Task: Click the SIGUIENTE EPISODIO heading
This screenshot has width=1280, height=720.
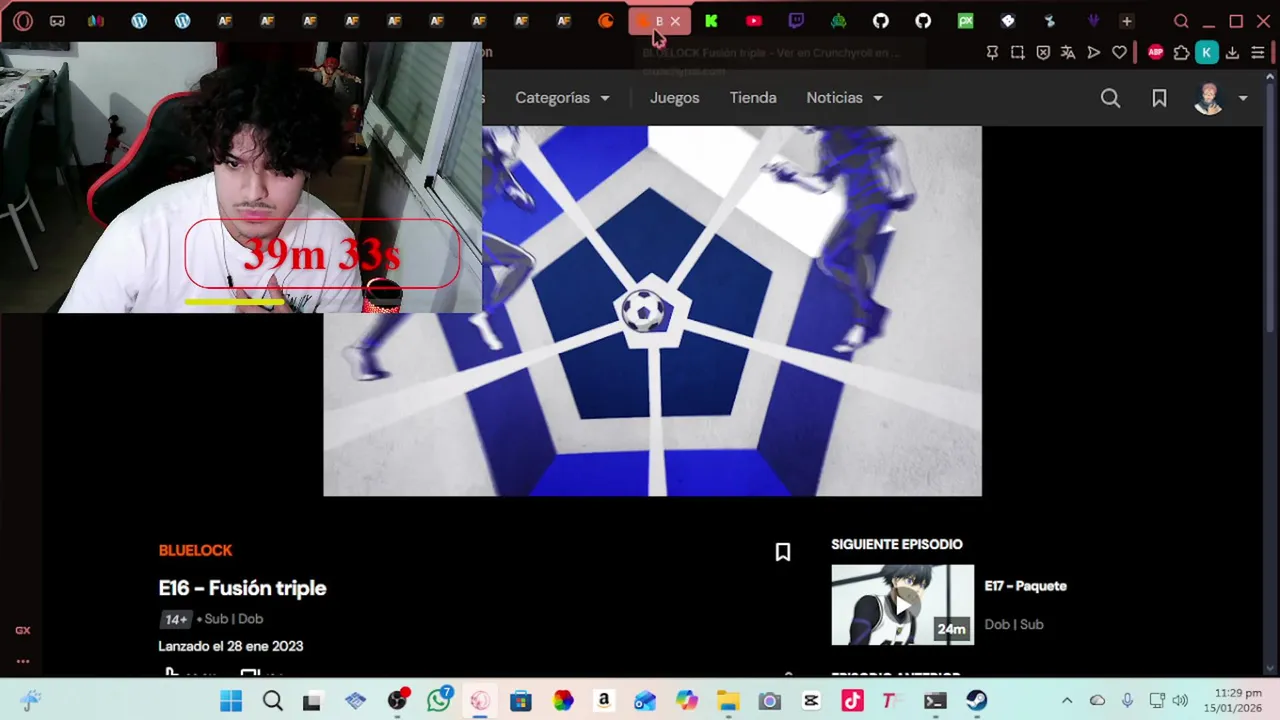Action: tap(897, 544)
